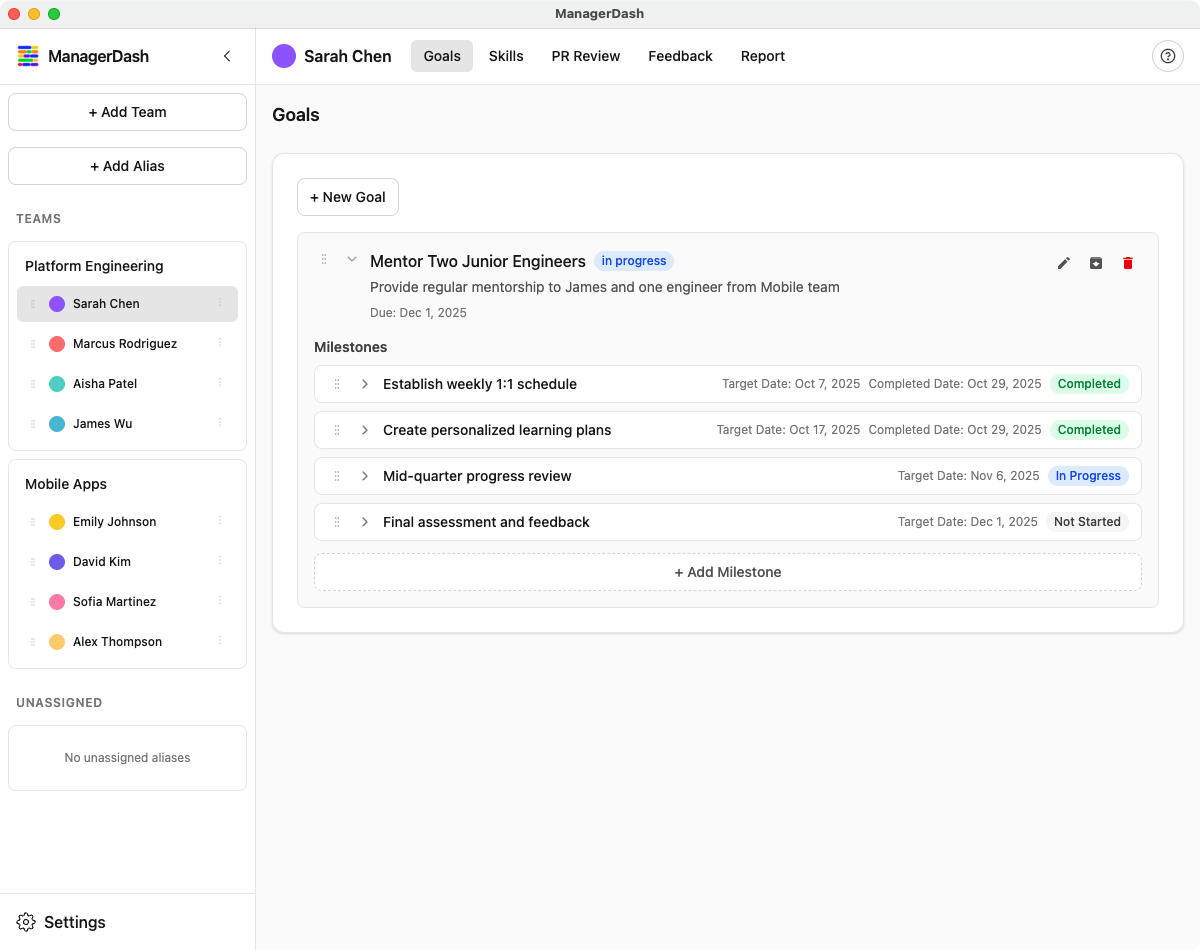1200x950 pixels.
Task: Click the + Add Team button
Action: pos(127,112)
